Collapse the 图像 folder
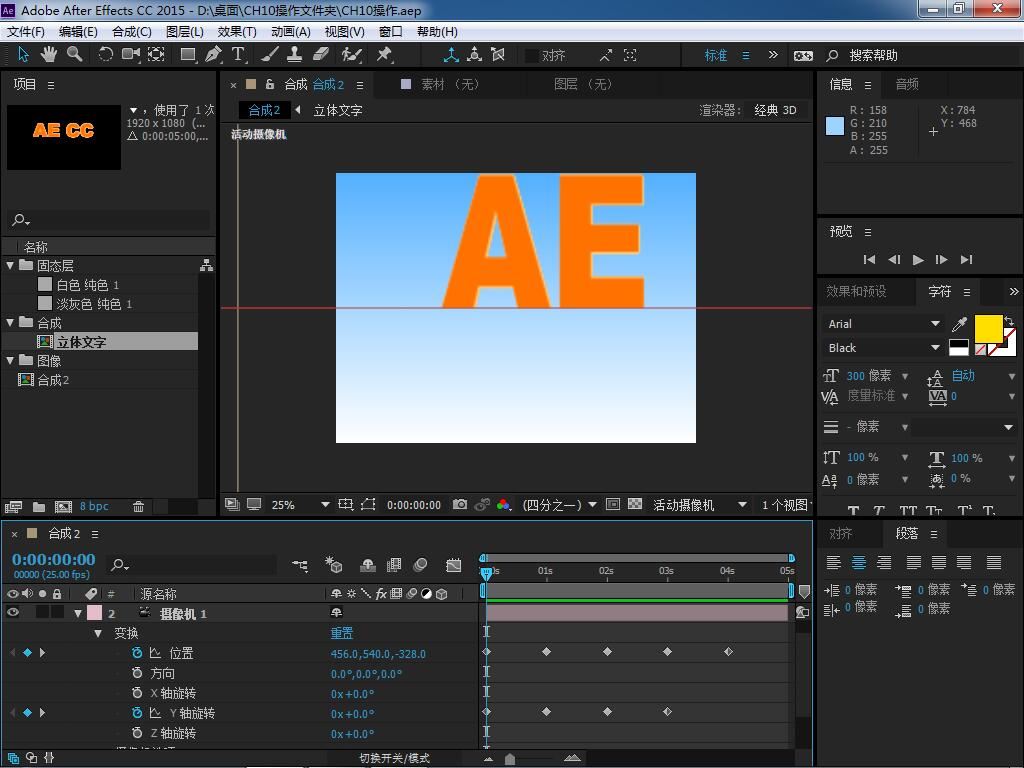The image size is (1024, 768). pos(10,360)
